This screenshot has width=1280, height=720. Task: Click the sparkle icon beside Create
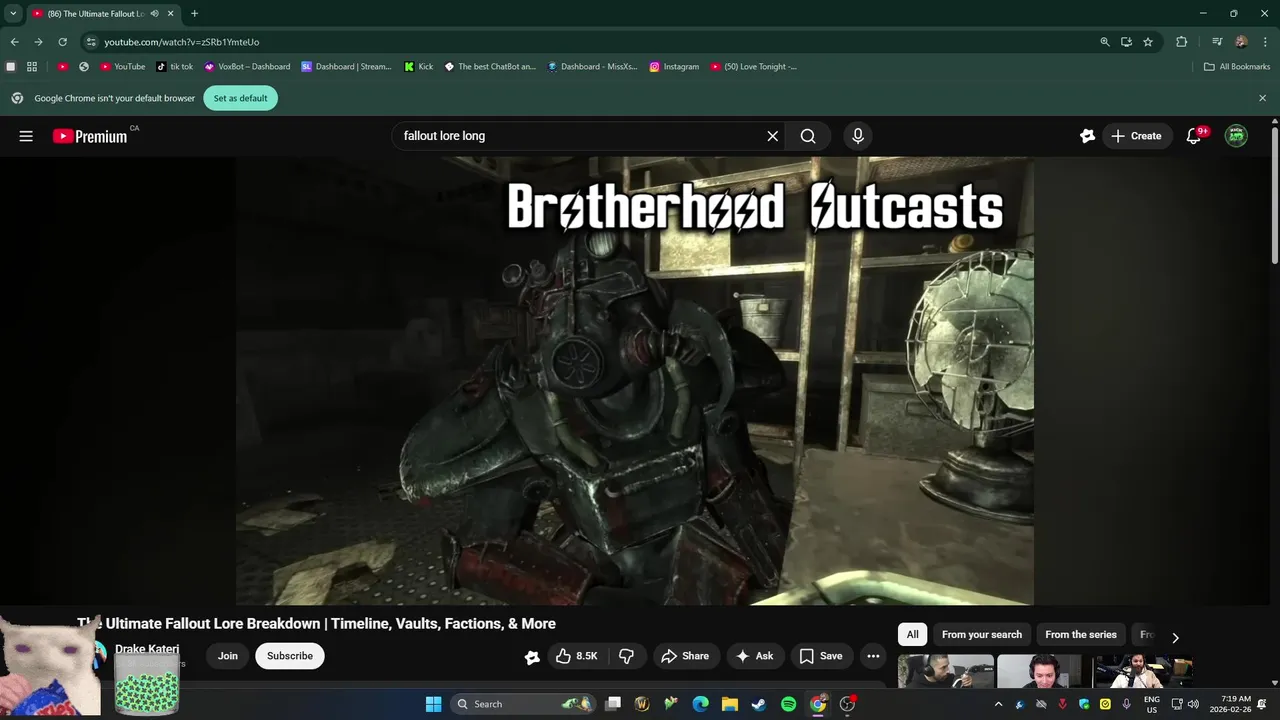[1088, 136]
